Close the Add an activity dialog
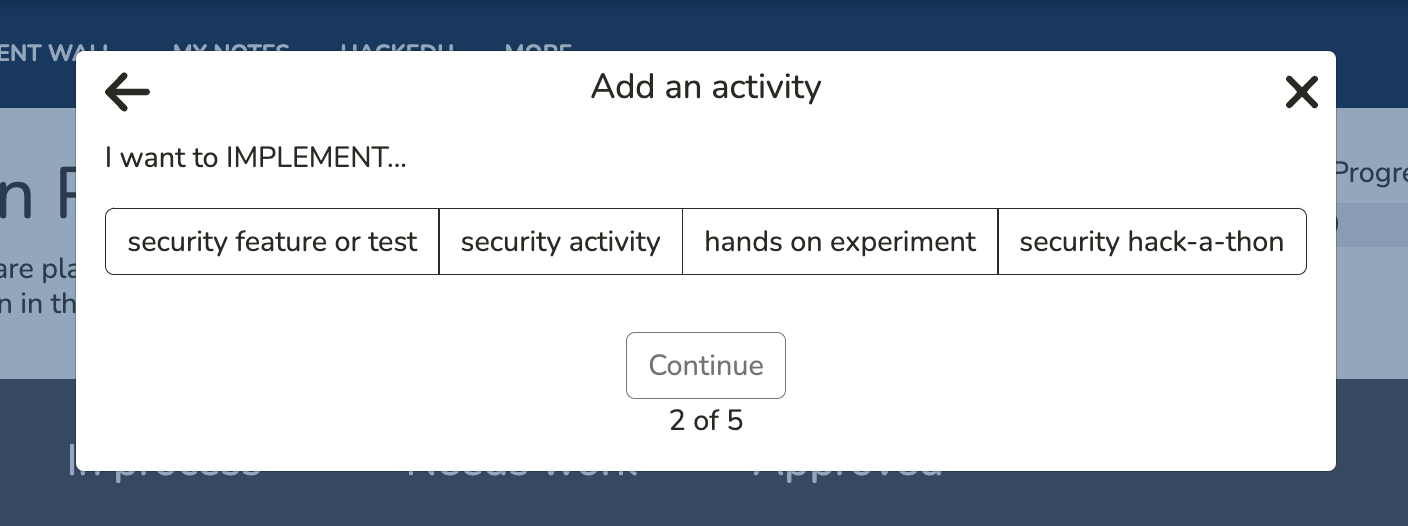Image resolution: width=1408 pixels, height=526 pixels. [x=1301, y=92]
